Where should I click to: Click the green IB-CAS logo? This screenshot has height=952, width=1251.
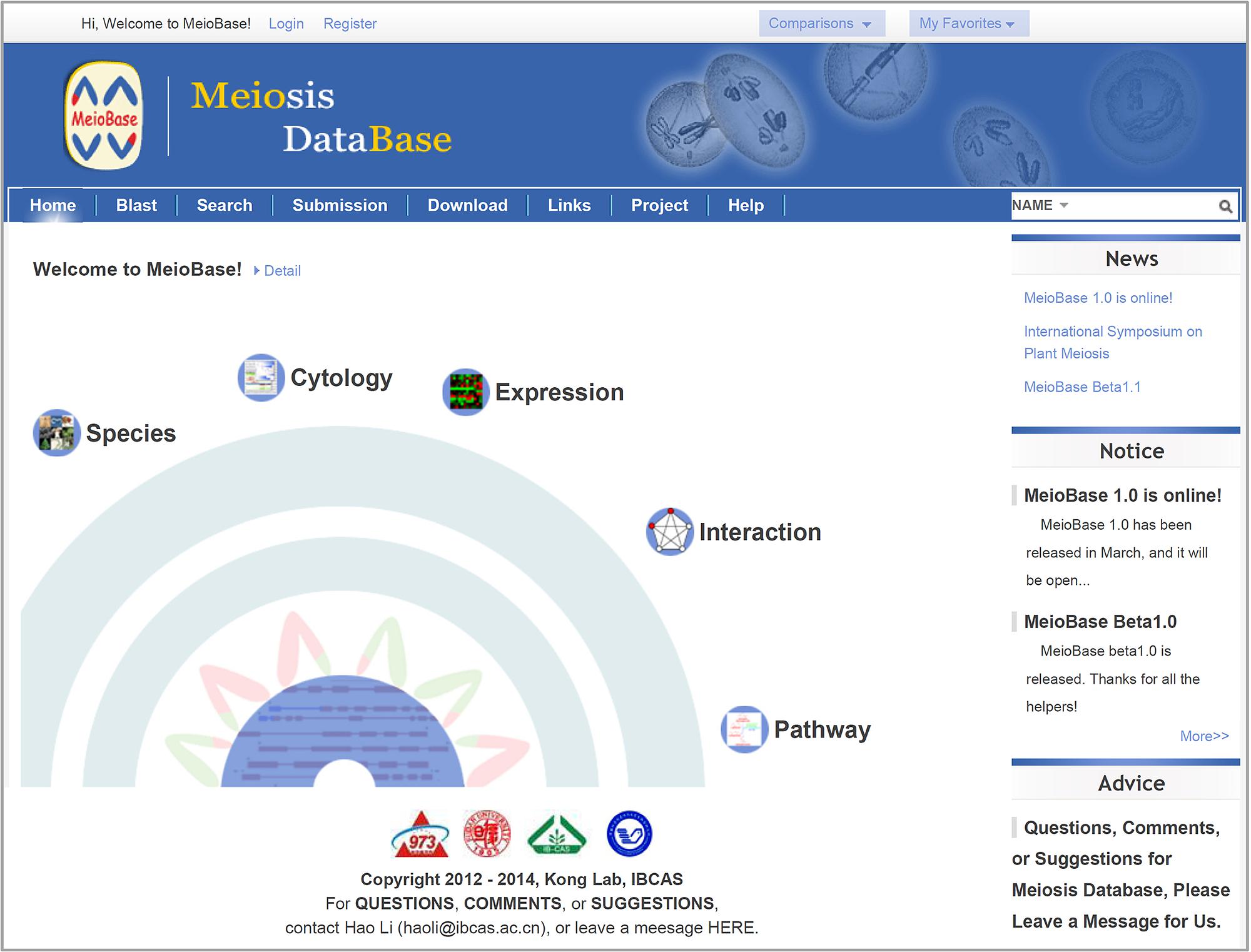557,834
